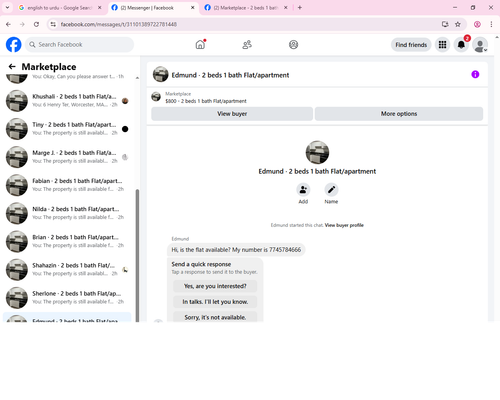Send quick reply Sorry, it's not available.

click(x=215, y=317)
